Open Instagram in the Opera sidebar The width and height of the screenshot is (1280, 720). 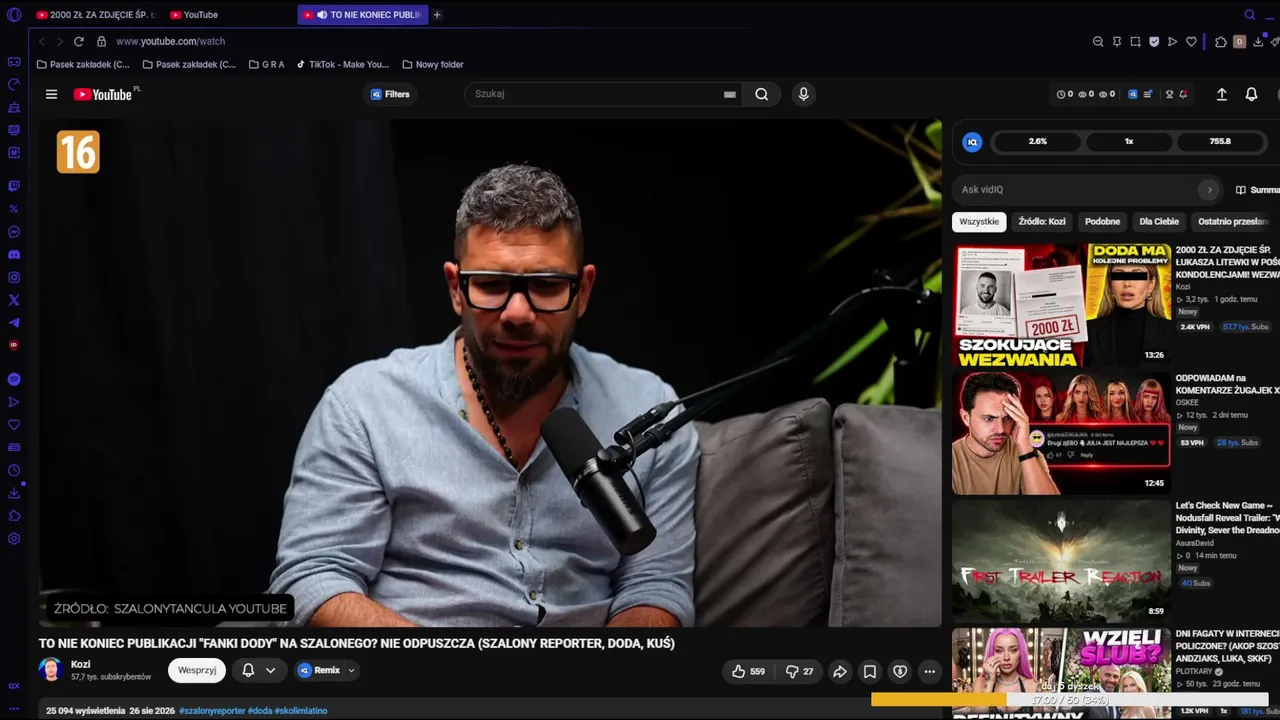(x=14, y=278)
